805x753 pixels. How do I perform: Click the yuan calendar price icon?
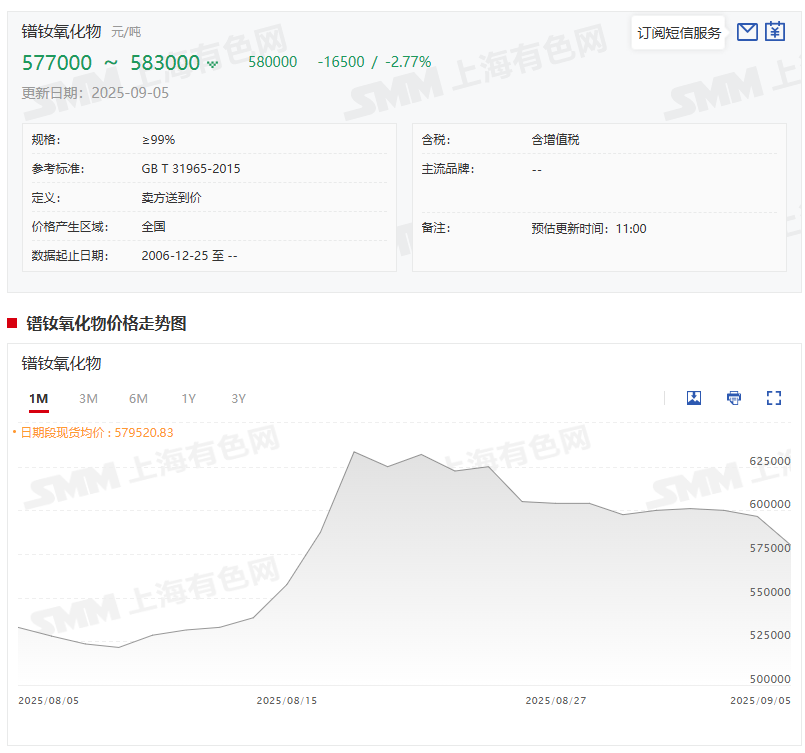[x=775, y=32]
